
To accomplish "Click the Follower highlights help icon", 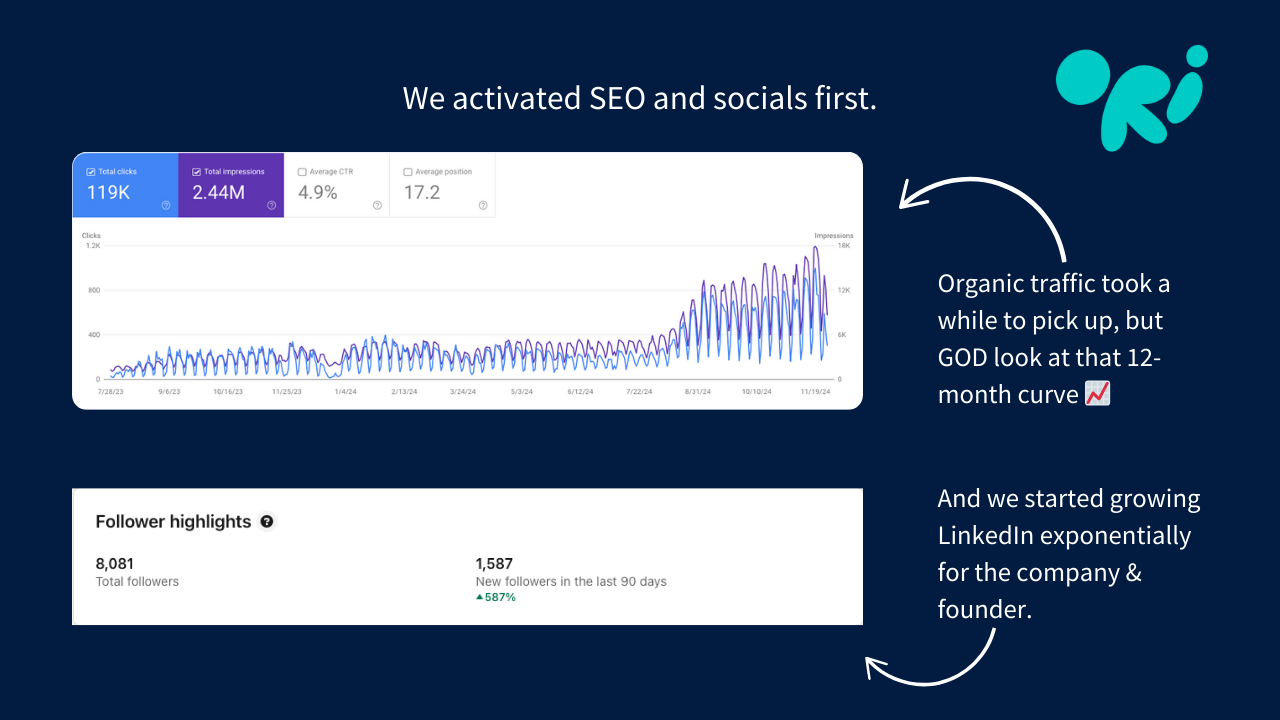I will tap(267, 521).
